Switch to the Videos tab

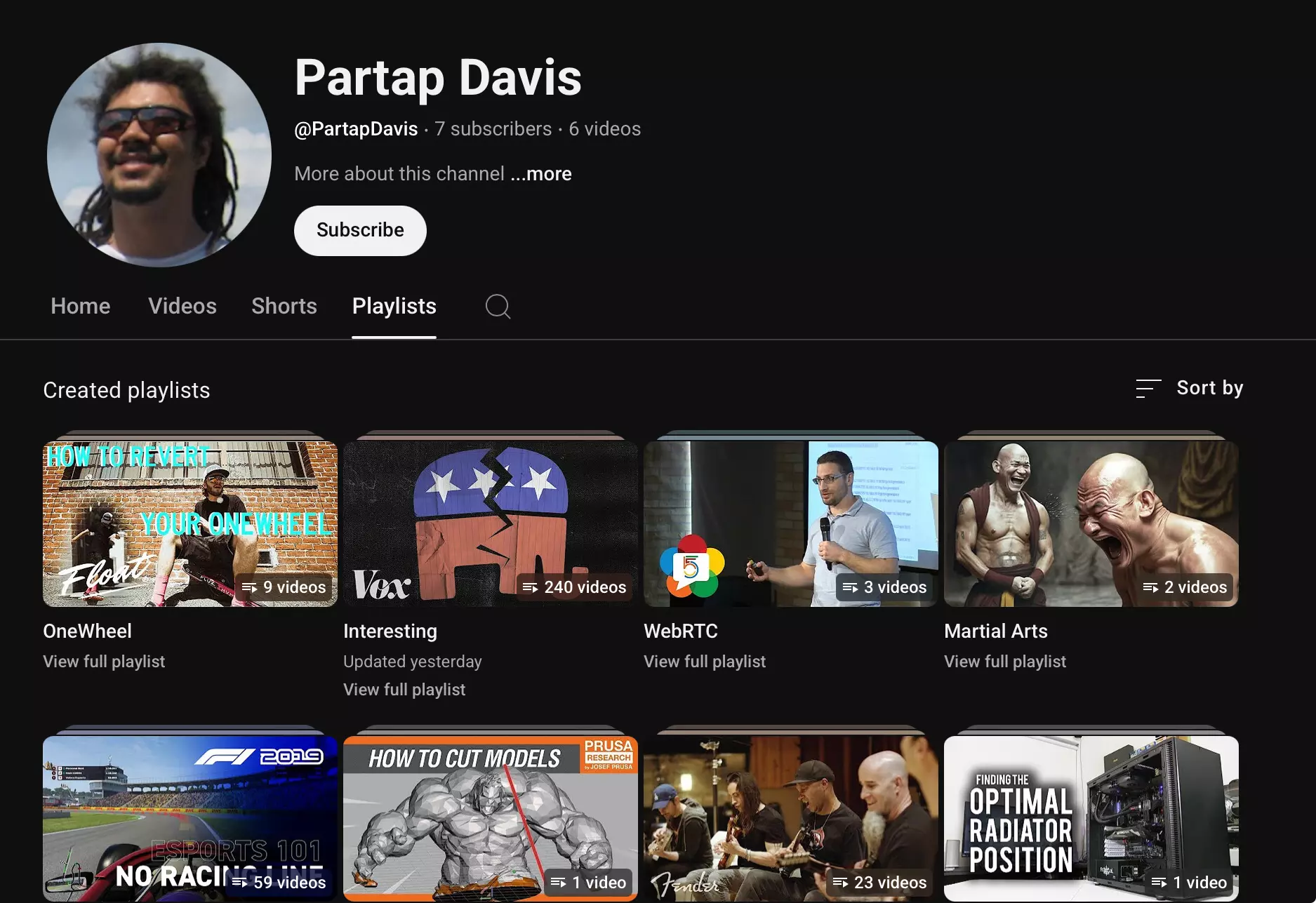[x=182, y=306]
